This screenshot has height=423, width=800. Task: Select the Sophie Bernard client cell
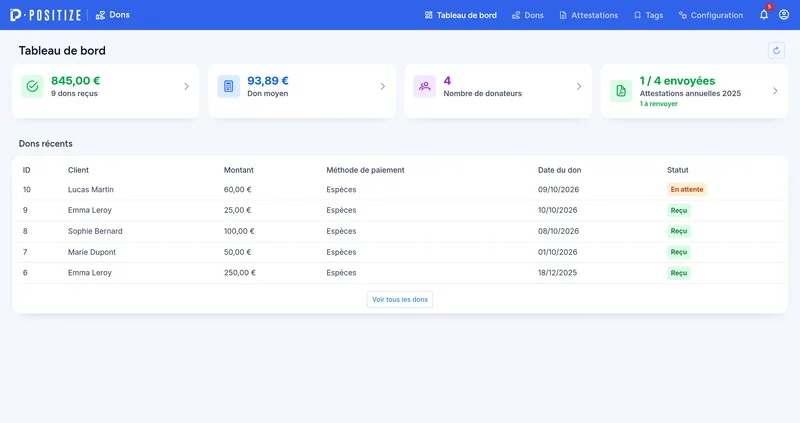click(95, 231)
